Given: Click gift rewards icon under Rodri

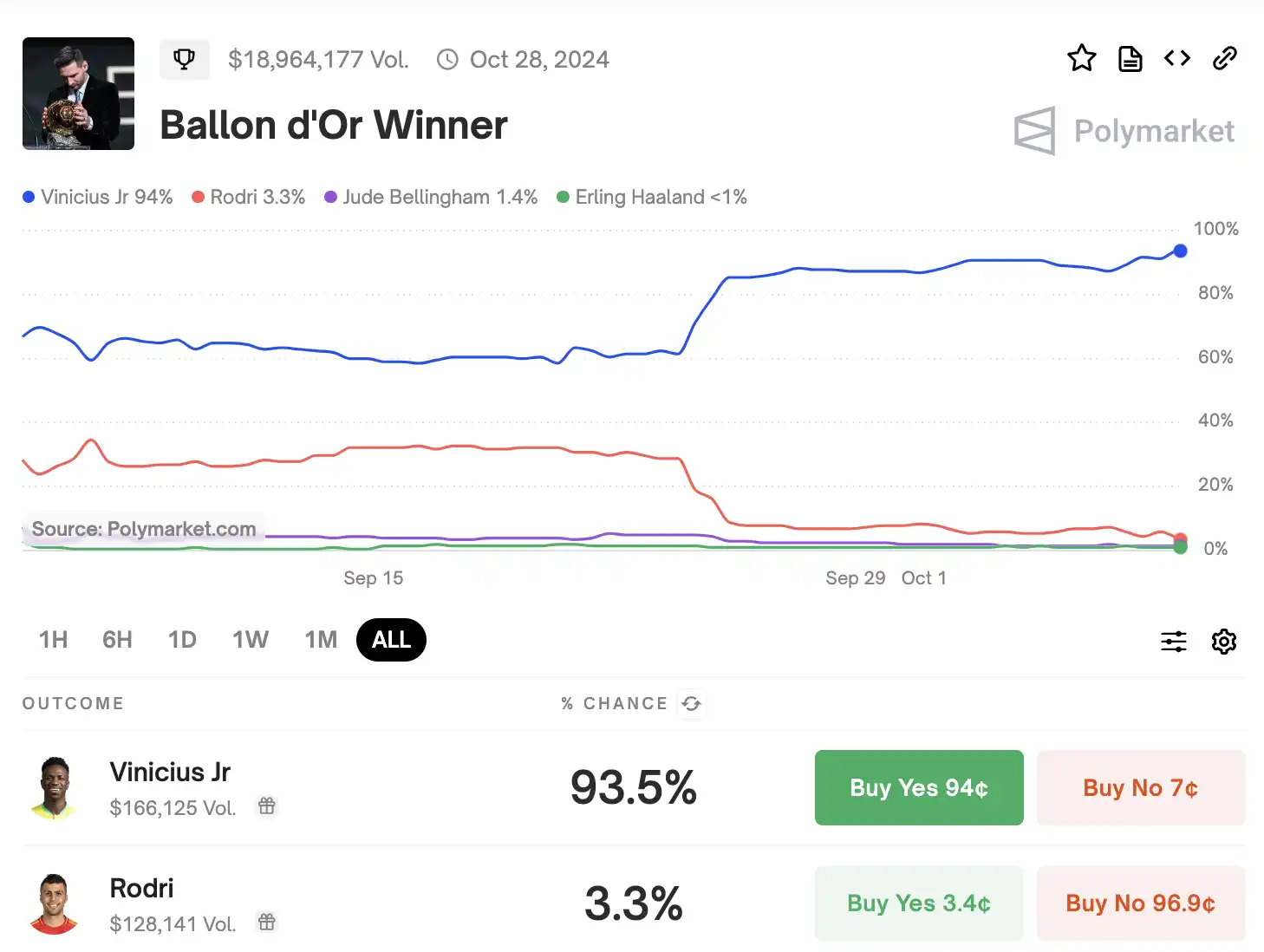Looking at the screenshot, I should tap(267, 923).
